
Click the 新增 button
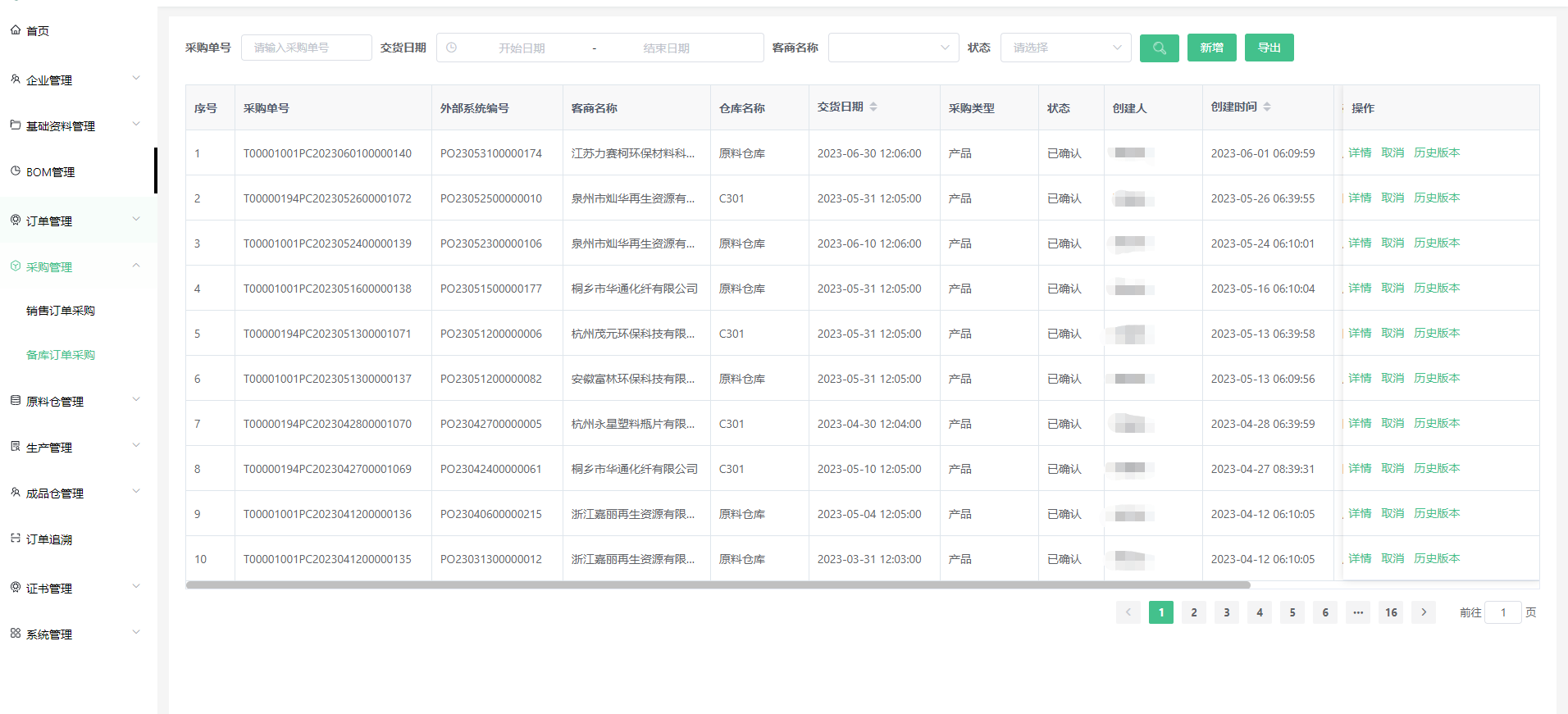click(1211, 48)
